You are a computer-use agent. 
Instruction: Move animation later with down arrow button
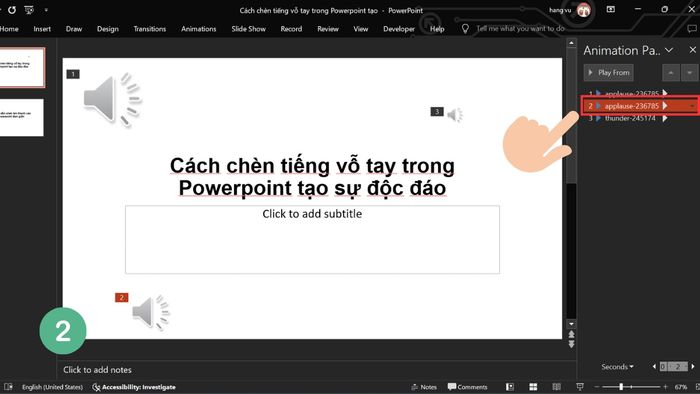(x=690, y=73)
